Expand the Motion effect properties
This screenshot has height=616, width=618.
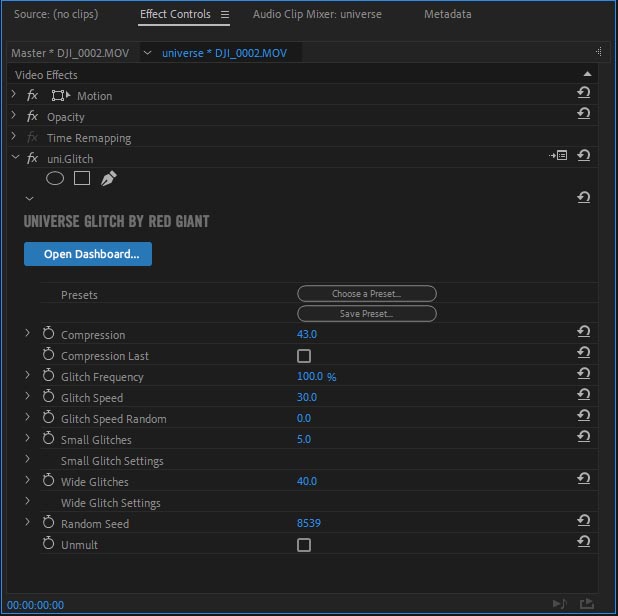click(14, 94)
